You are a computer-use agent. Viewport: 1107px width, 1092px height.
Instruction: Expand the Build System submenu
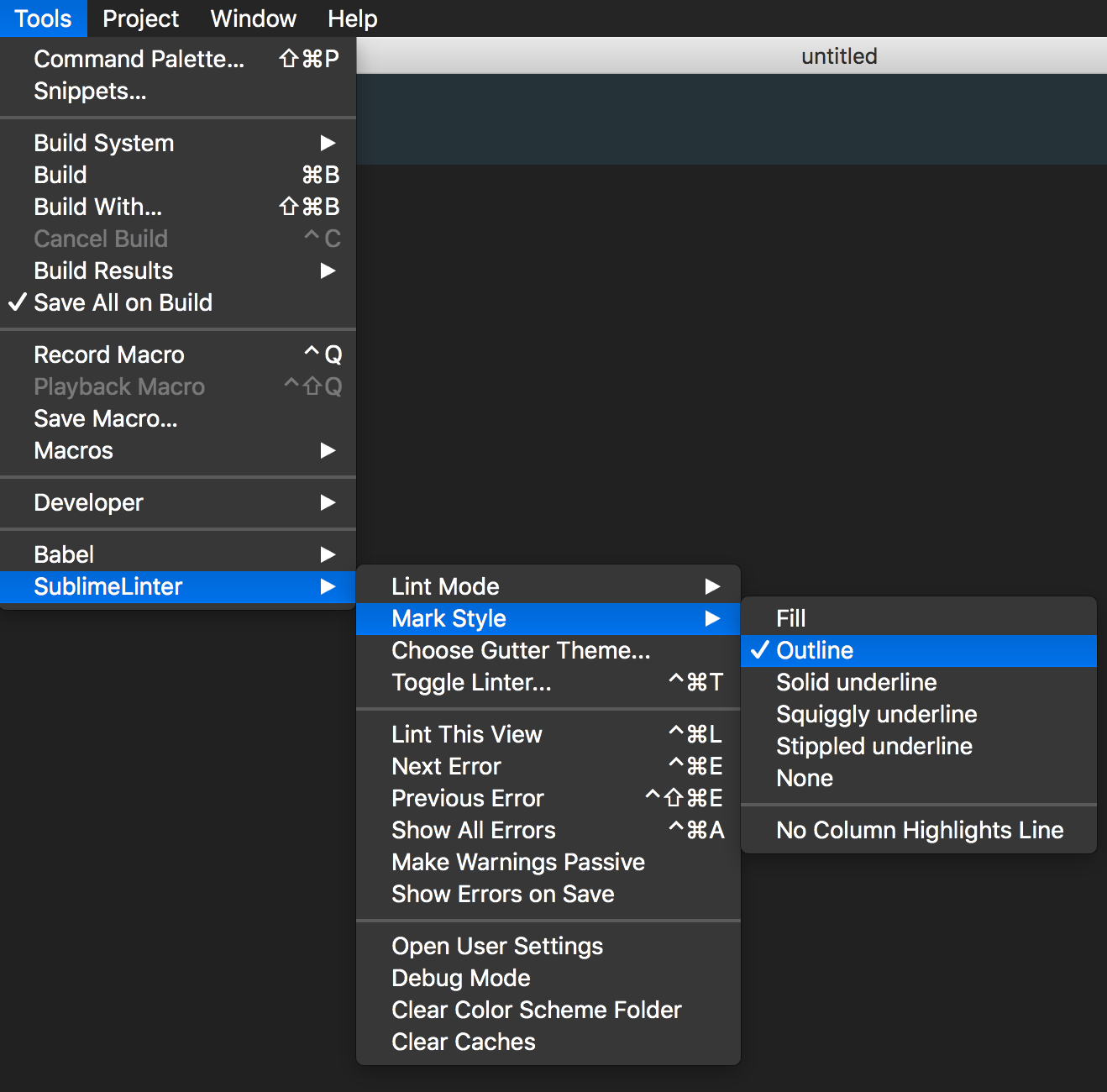coord(178,143)
